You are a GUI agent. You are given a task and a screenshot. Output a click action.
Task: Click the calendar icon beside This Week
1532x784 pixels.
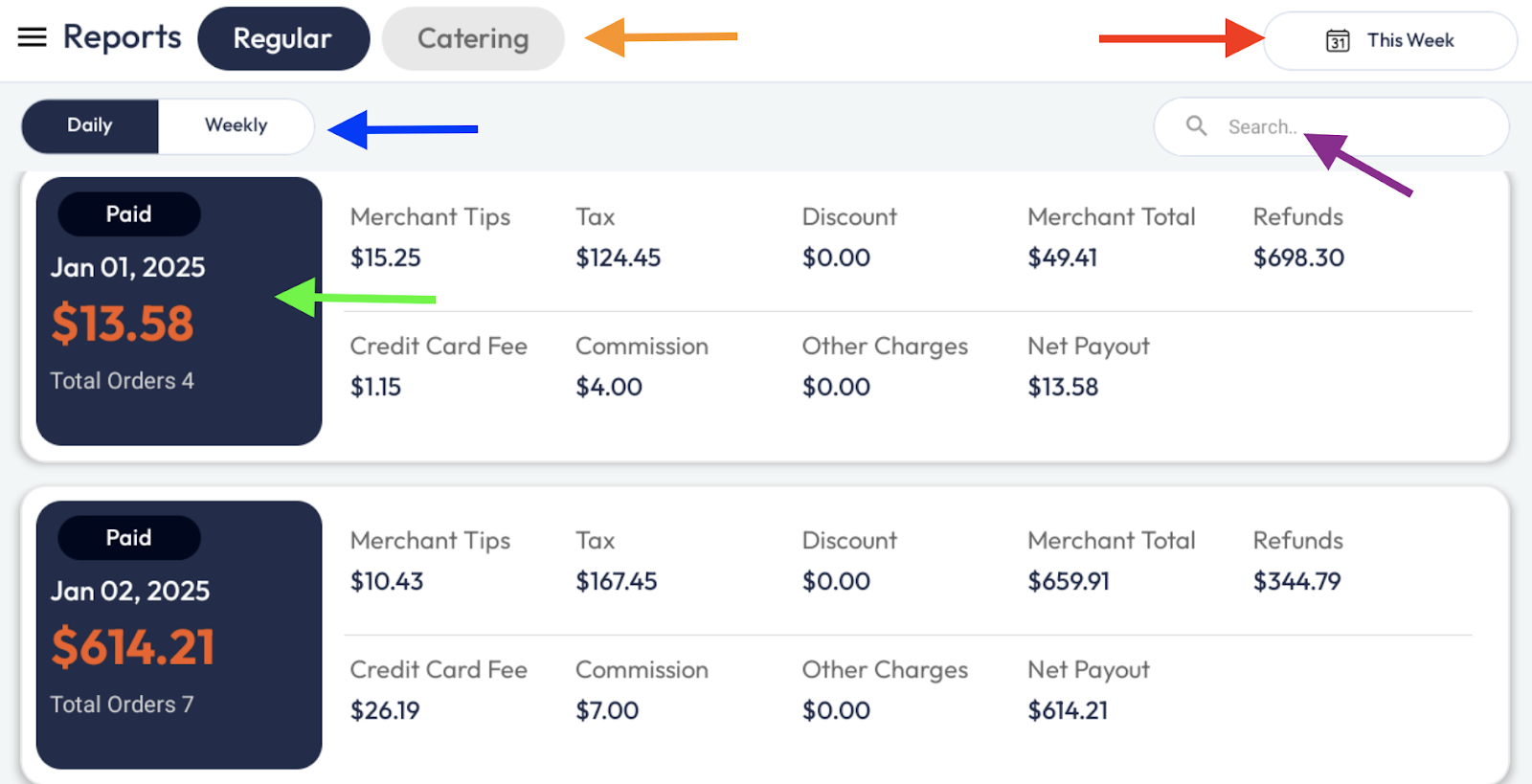pos(1338,40)
